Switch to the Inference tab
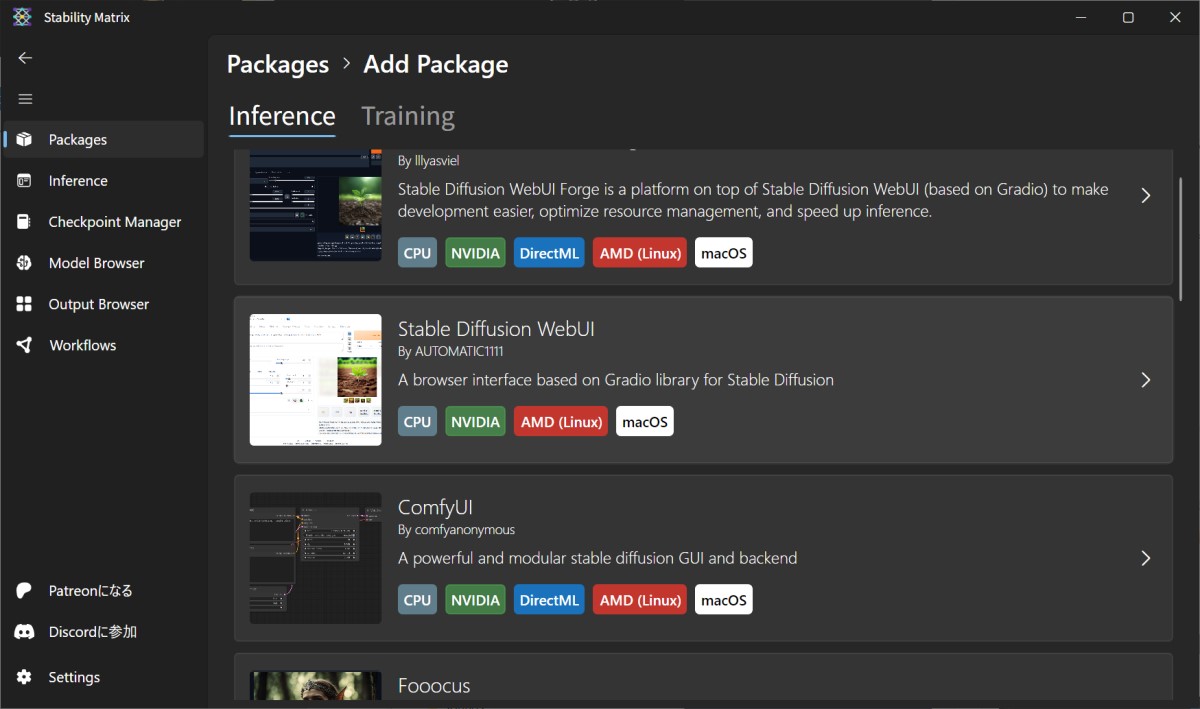Viewport: 1200px width, 709px height. pyautogui.click(x=282, y=116)
